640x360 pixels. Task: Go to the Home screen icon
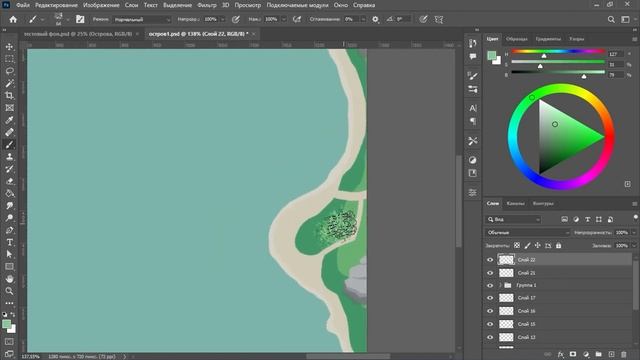[x=13, y=19]
